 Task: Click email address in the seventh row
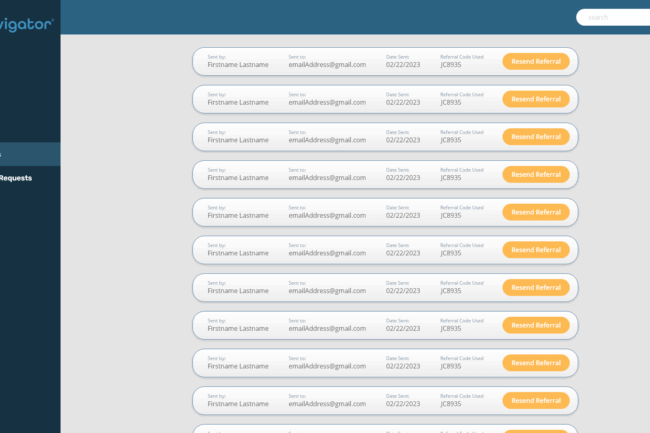point(327,291)
